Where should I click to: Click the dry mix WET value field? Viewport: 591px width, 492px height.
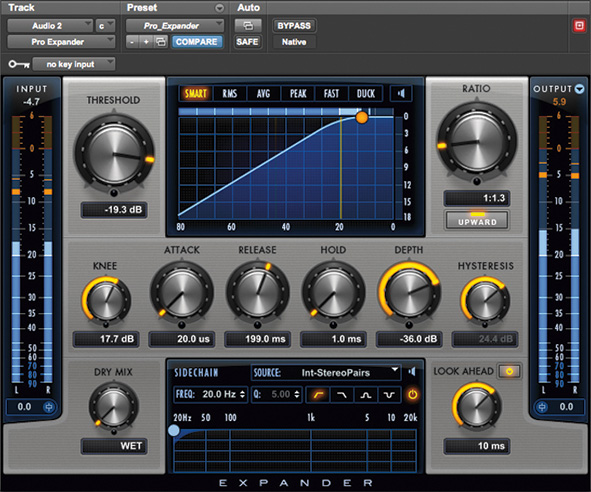click(x=114, y=446)
